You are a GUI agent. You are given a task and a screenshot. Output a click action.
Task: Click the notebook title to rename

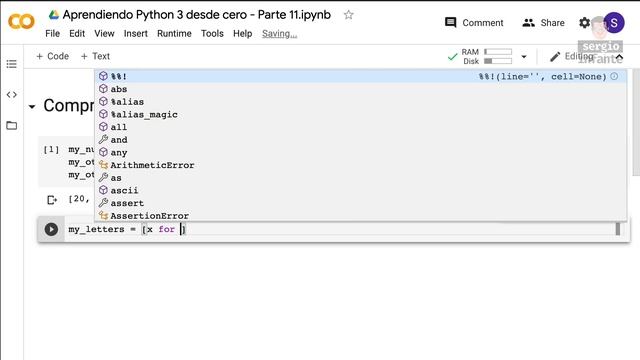pyautogui.click(x=197, y=15)
